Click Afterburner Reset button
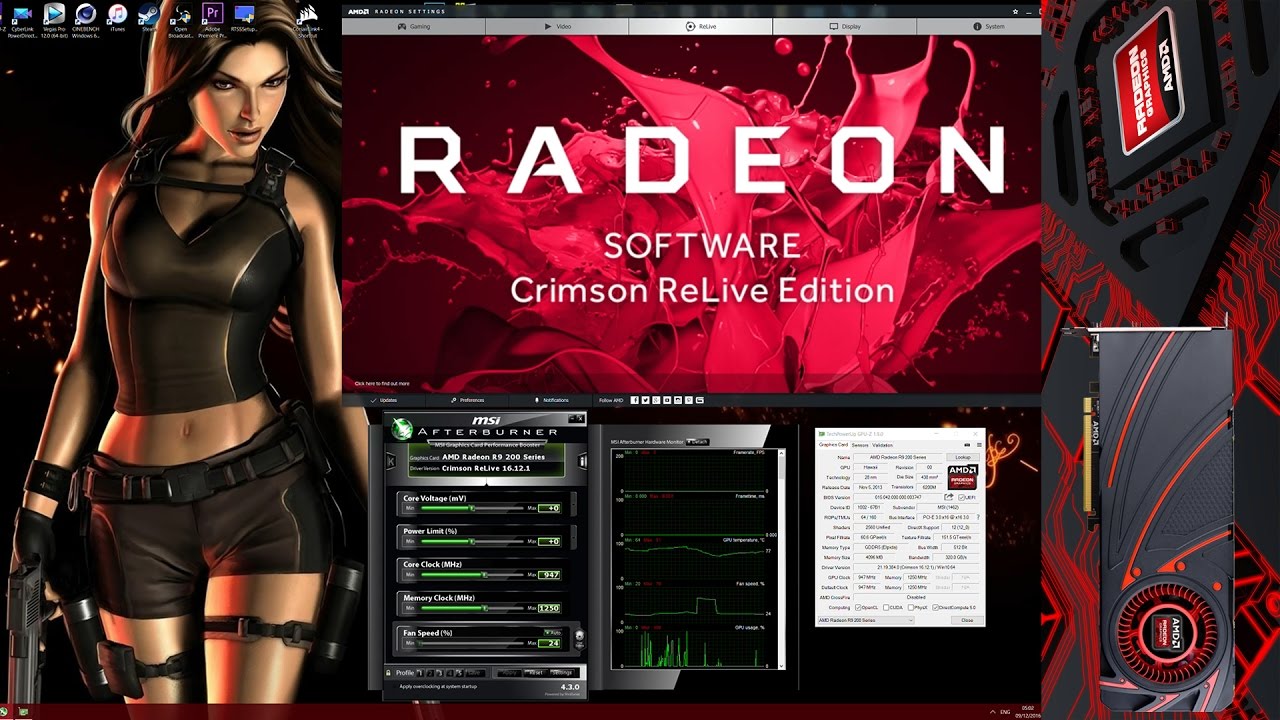 [x=536, y=673]
